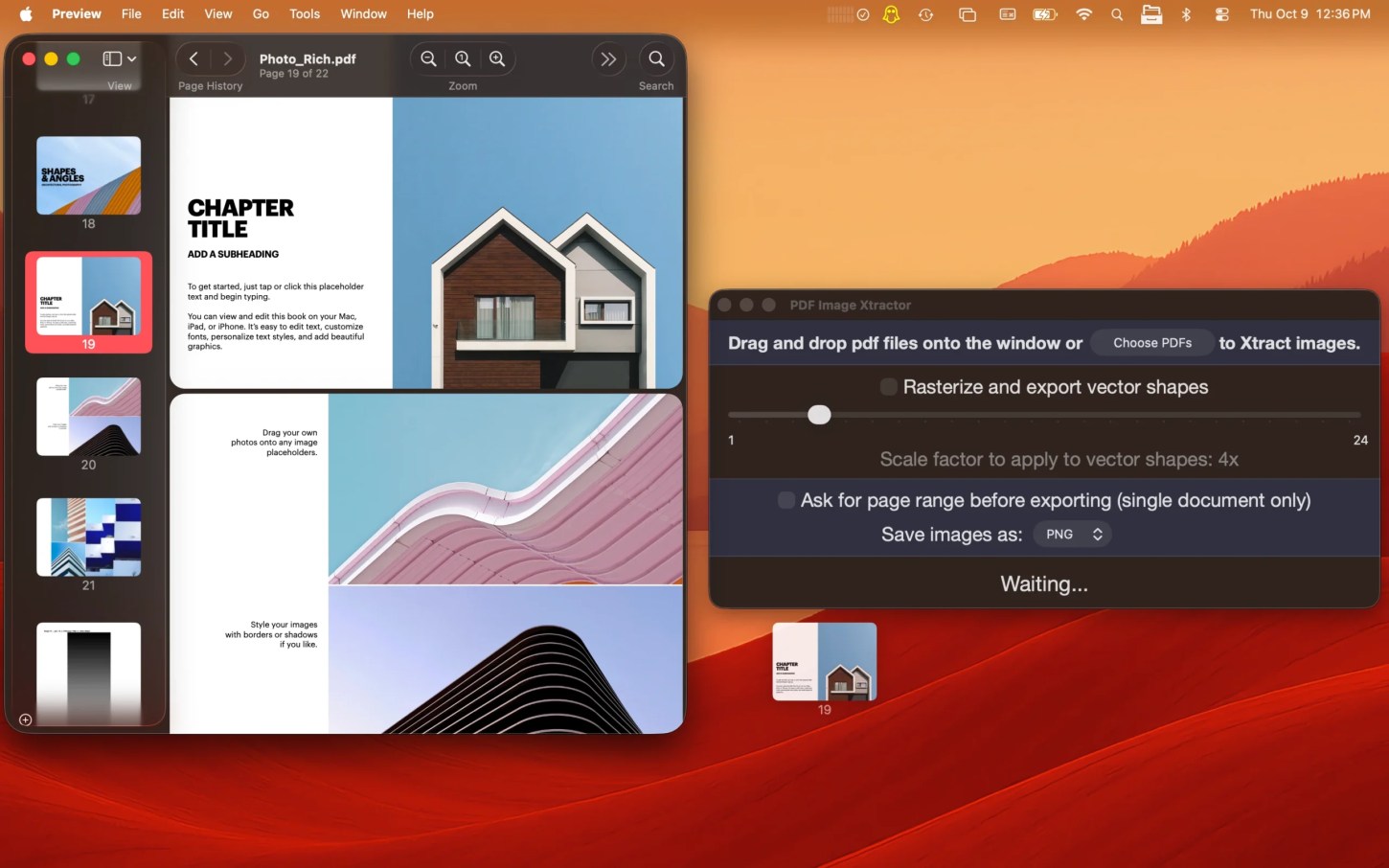The image size is (1389, 868).
Task: Go back in page history
Action: [194, 59]
